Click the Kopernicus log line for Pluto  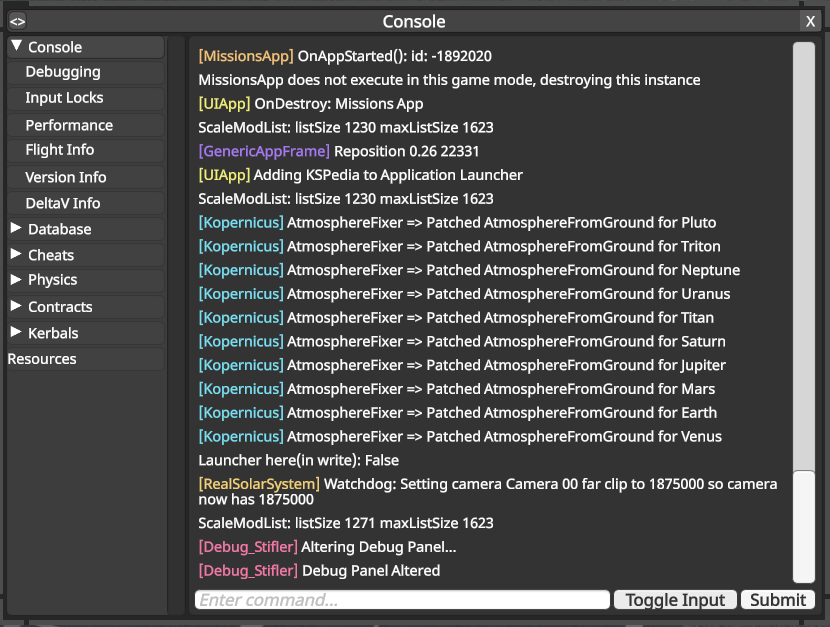pyautogui.click(x=457, y=223)
